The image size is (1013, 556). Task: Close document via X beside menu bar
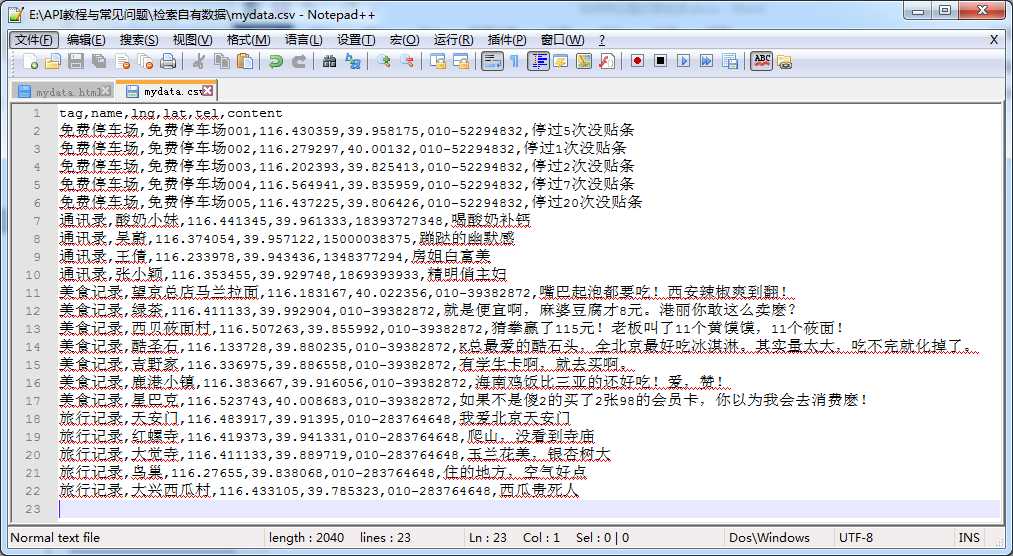(994, 39)
